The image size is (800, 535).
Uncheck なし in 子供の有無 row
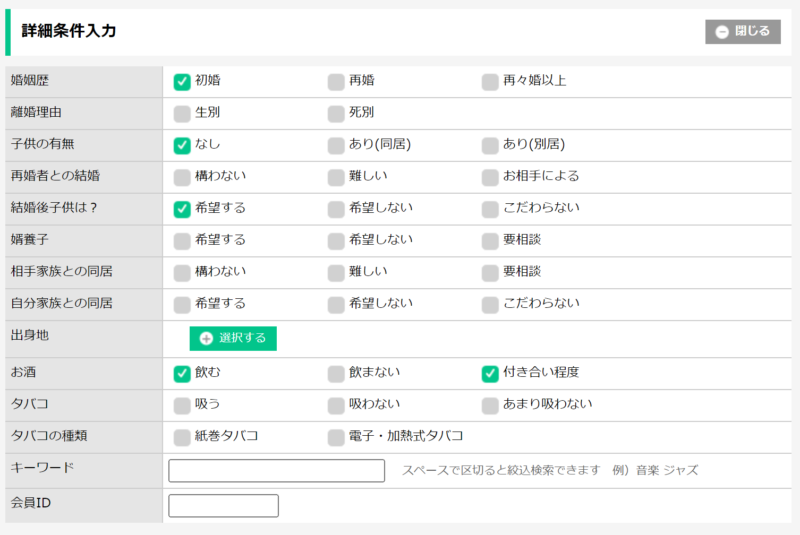[182, 146]
